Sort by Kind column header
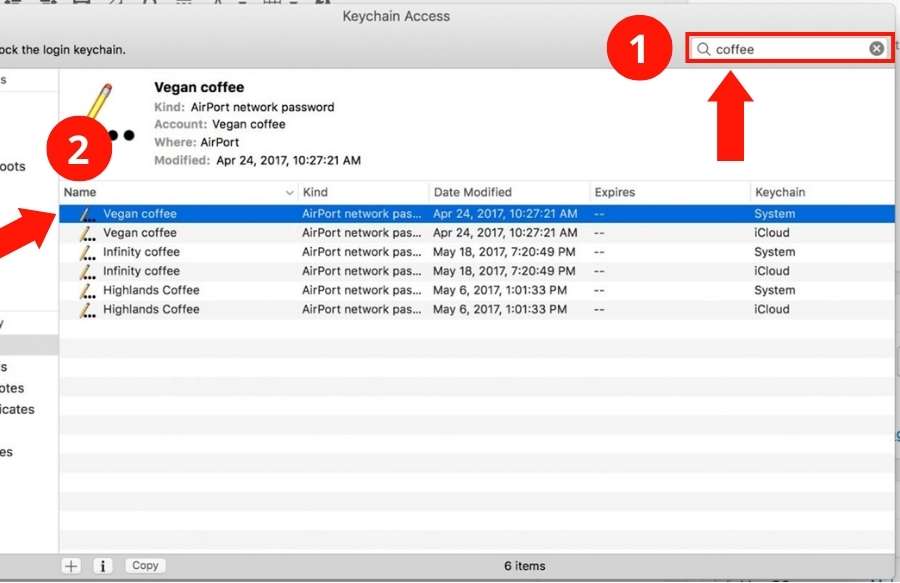The height and width of the screenshot is (583, 900). click(x=315, y=192)
